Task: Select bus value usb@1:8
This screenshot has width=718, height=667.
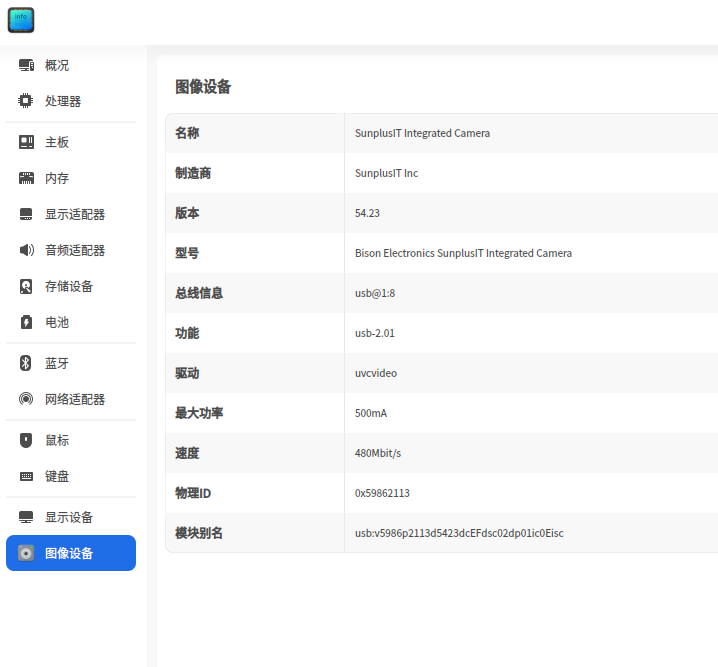Action: (375, 293)
